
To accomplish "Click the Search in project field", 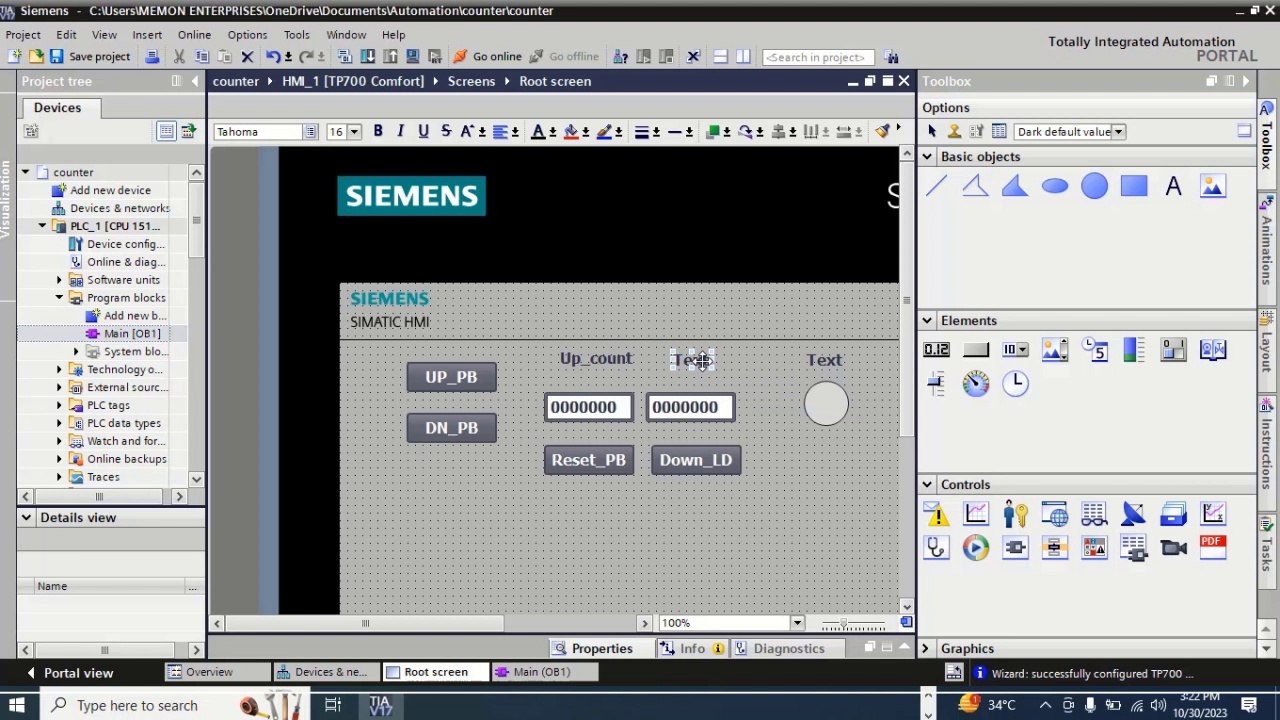I will click(818, 57).
